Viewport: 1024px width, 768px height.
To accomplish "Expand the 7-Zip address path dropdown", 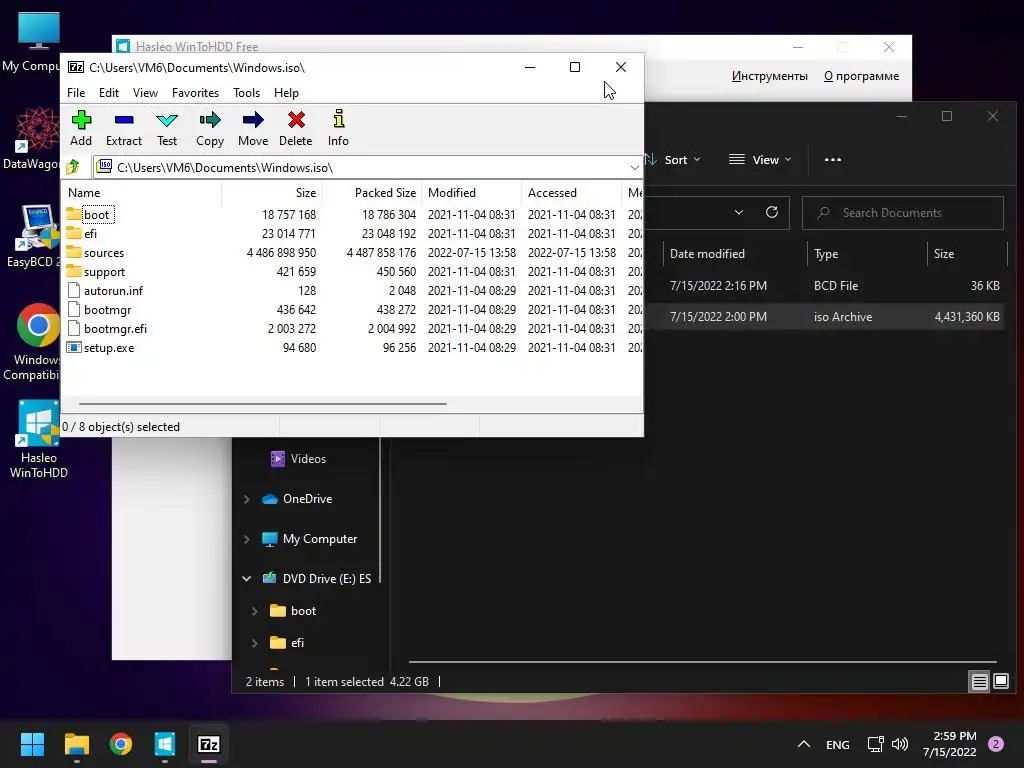I will 634,168.
